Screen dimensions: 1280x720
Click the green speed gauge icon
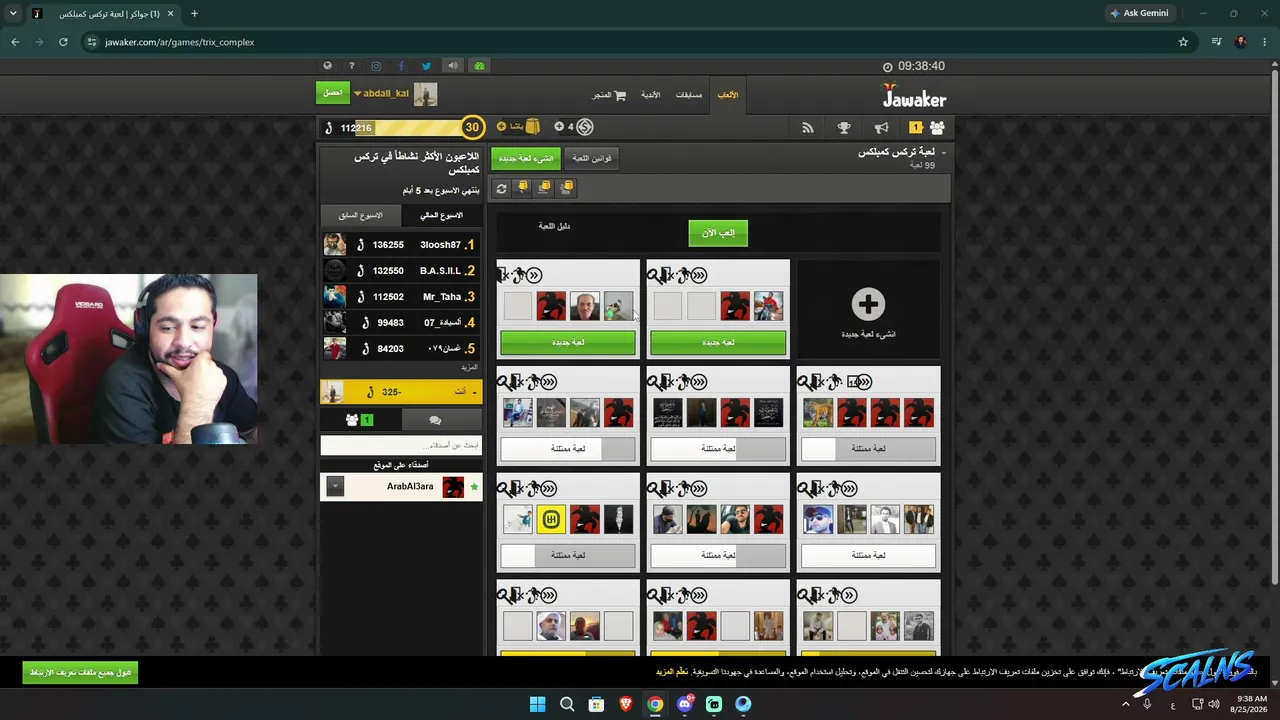479,66
